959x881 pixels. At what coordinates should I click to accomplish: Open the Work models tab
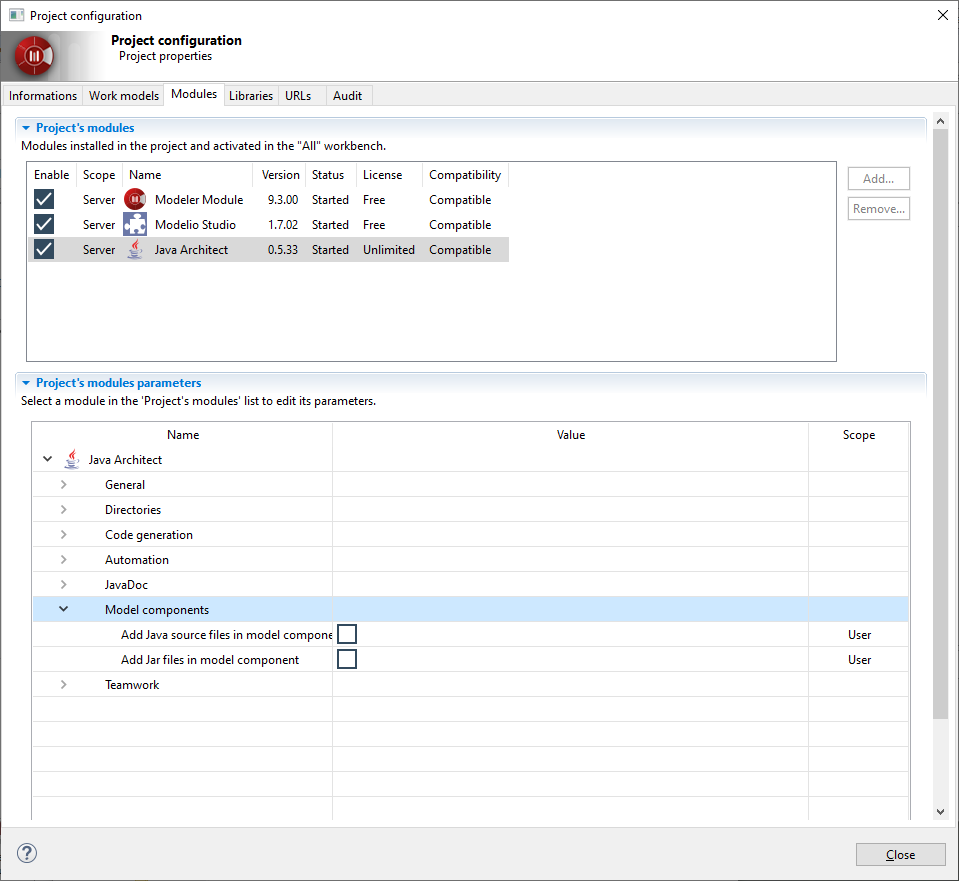tap(124, 96)
